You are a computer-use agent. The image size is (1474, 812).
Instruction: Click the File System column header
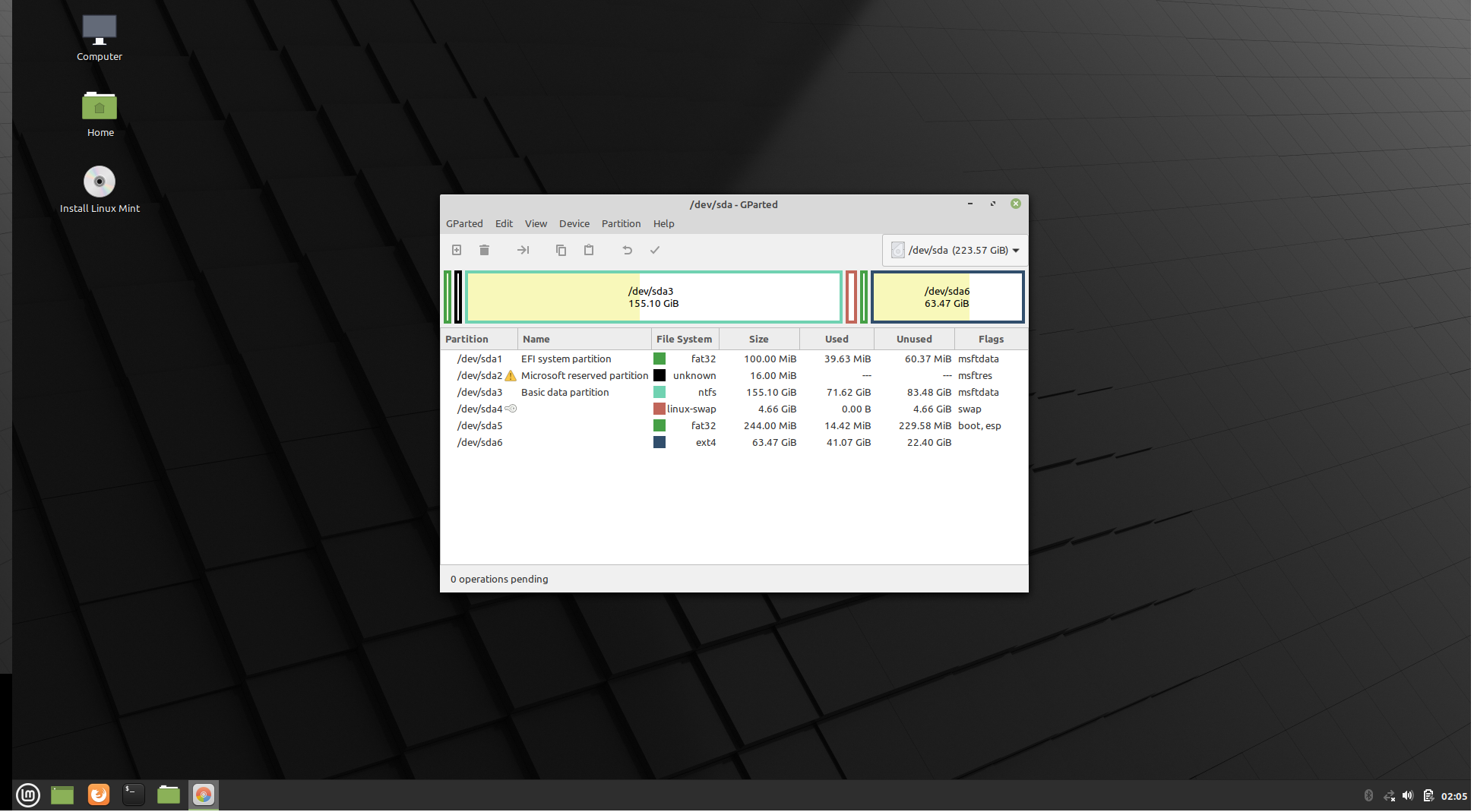tap(684, 339)
